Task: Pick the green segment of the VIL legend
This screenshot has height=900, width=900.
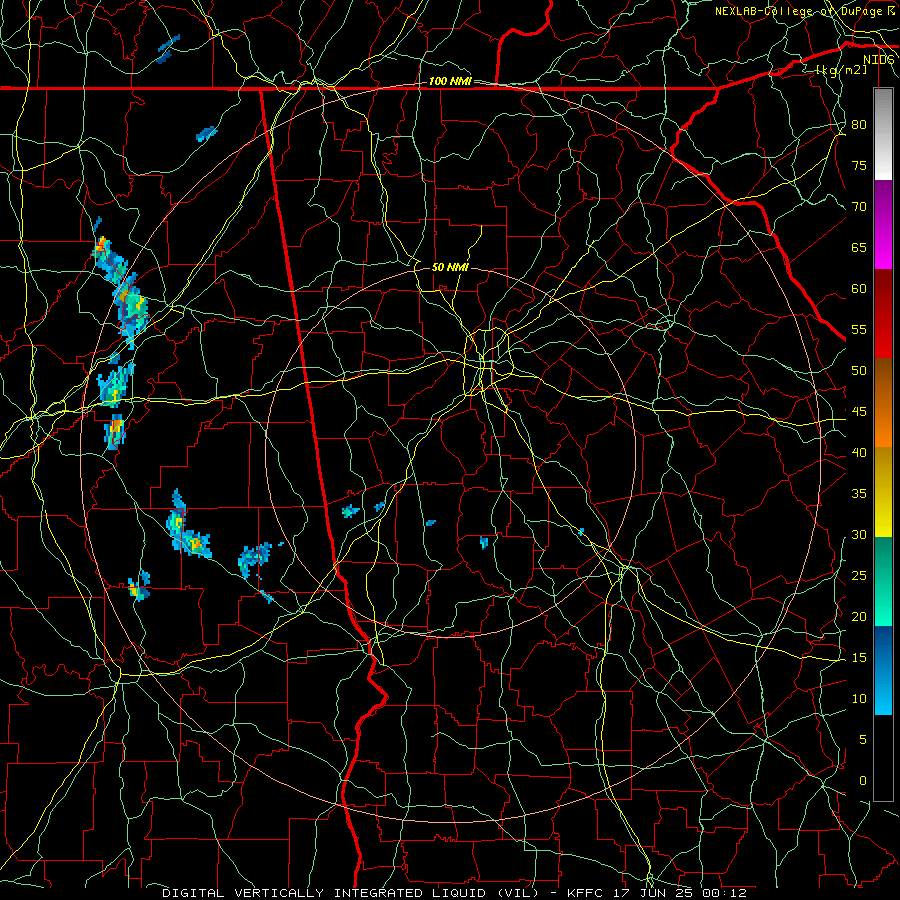Action: click(883, 581)
